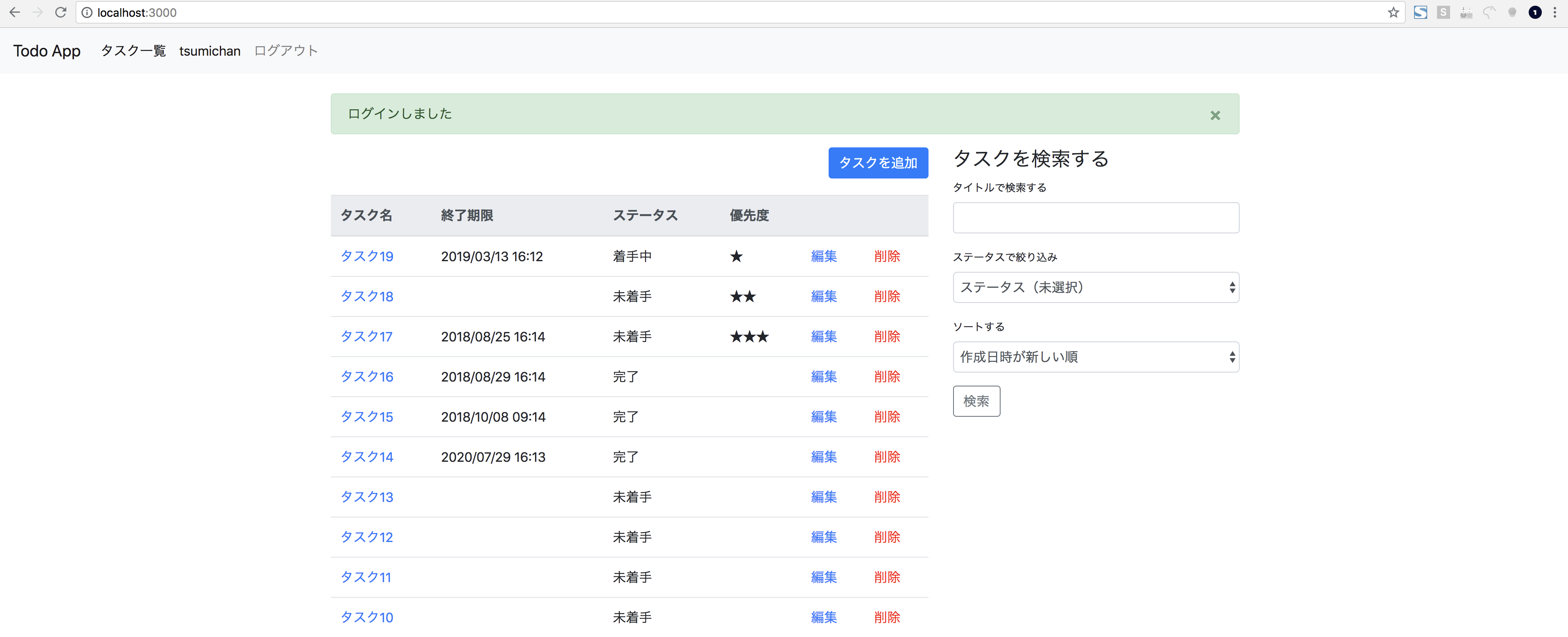Screen dimensions: 1568x637
Task: Click 編集 for タスク15
Action: coord(824,417)
